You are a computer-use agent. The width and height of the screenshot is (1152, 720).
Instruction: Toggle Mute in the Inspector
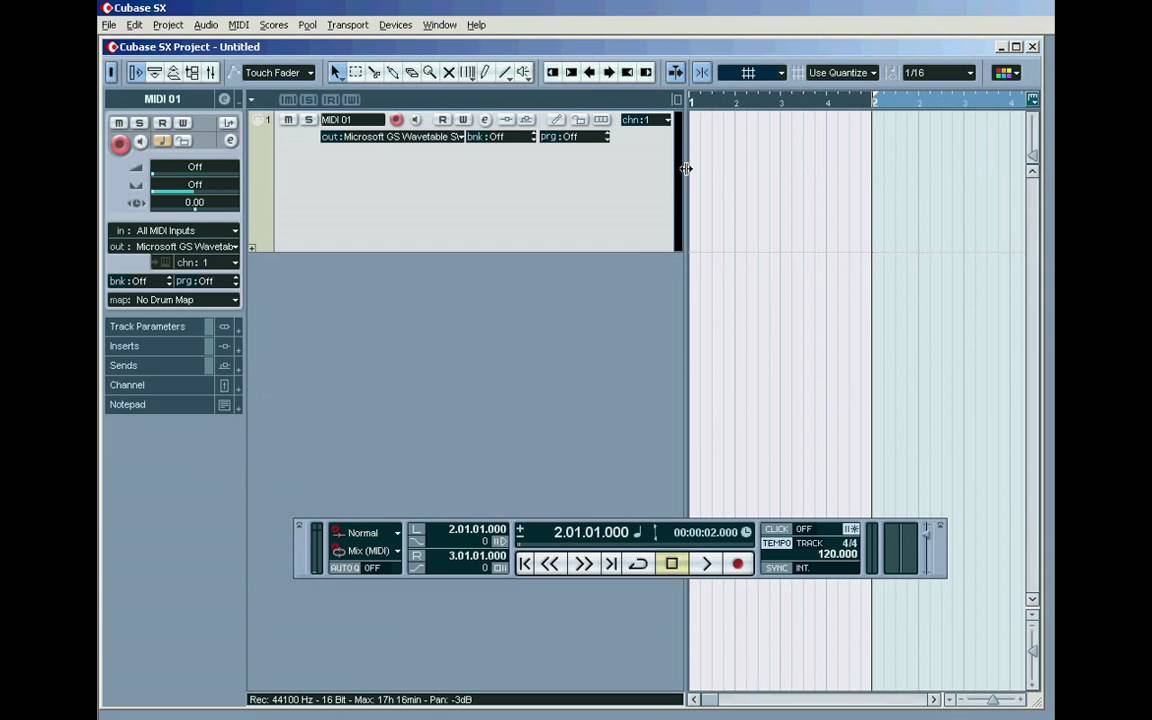(x=119, y=123)
